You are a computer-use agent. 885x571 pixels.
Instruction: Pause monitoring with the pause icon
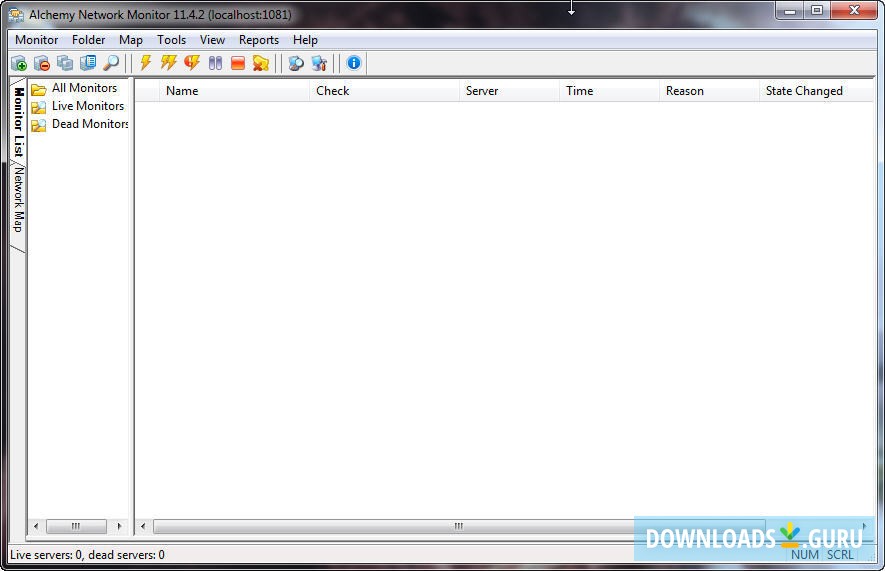click(x=215, y=63)
